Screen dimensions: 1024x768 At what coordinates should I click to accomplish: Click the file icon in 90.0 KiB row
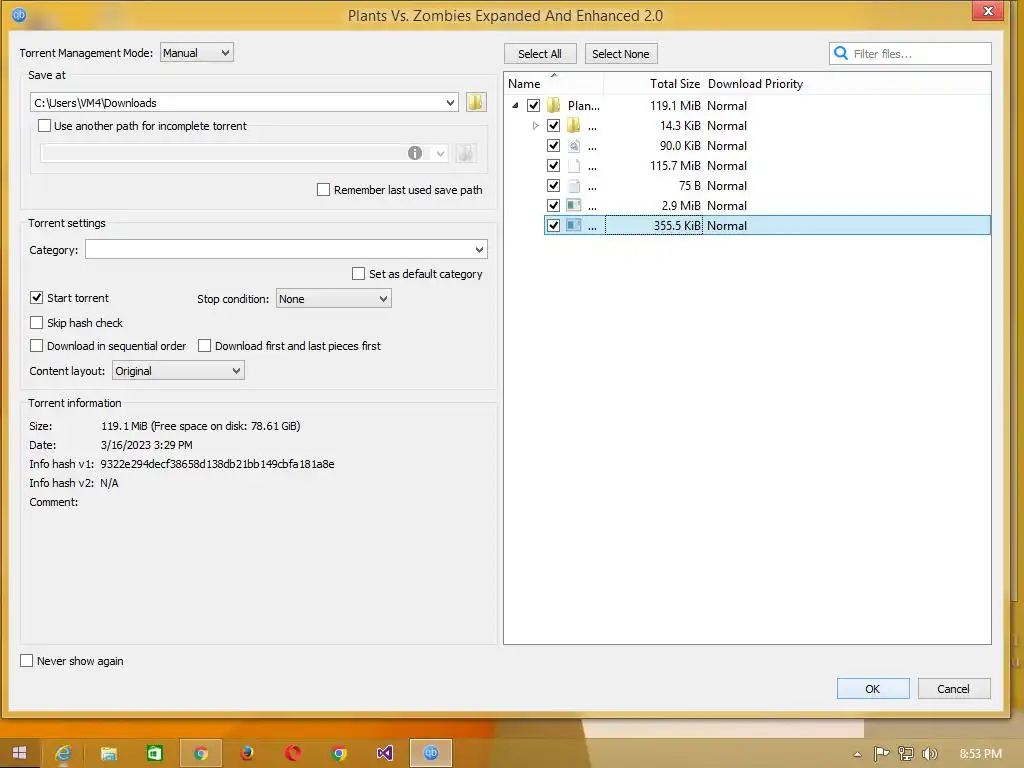(574, 146)
